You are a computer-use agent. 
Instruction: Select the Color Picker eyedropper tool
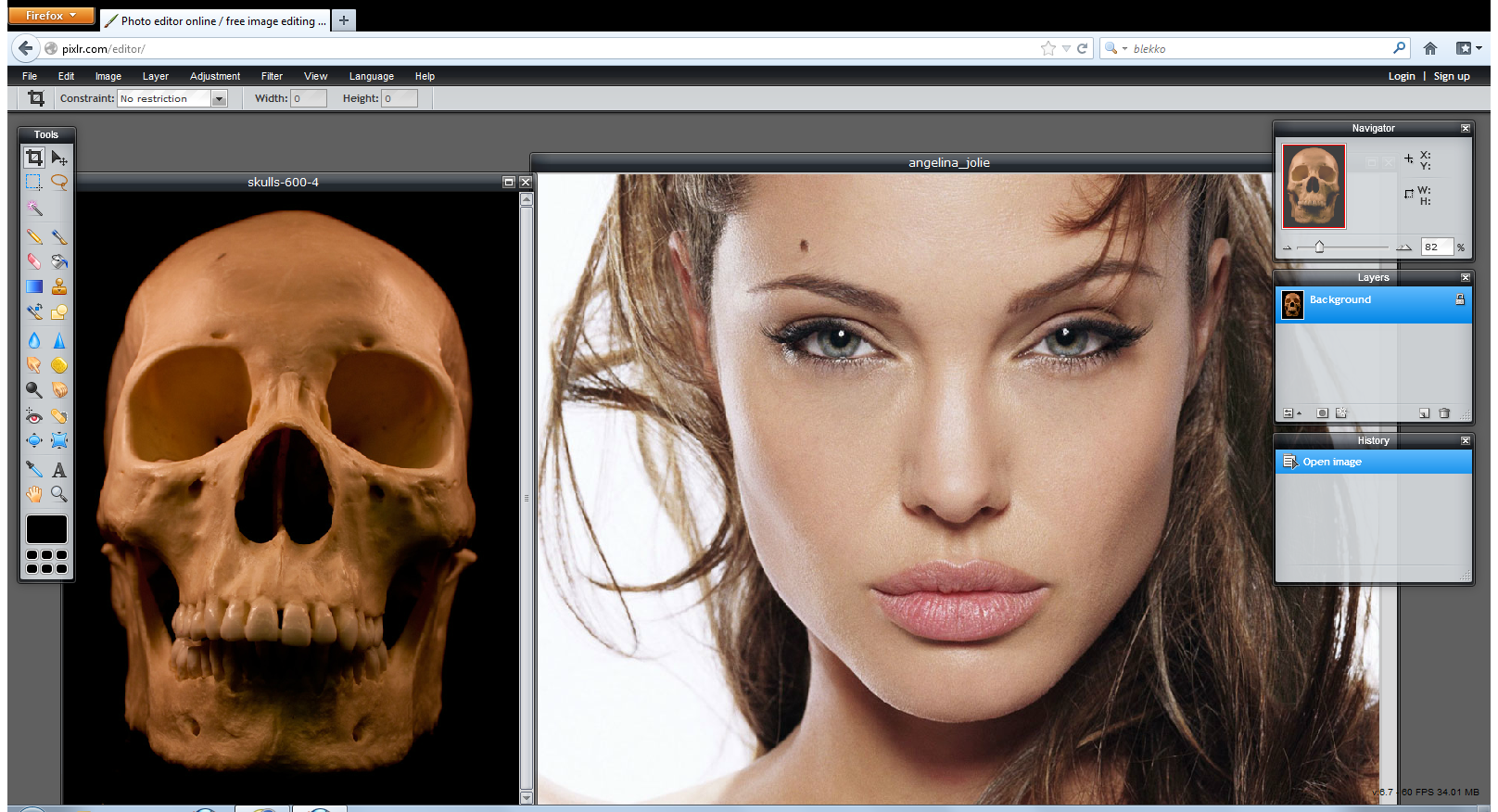point(34,469)
